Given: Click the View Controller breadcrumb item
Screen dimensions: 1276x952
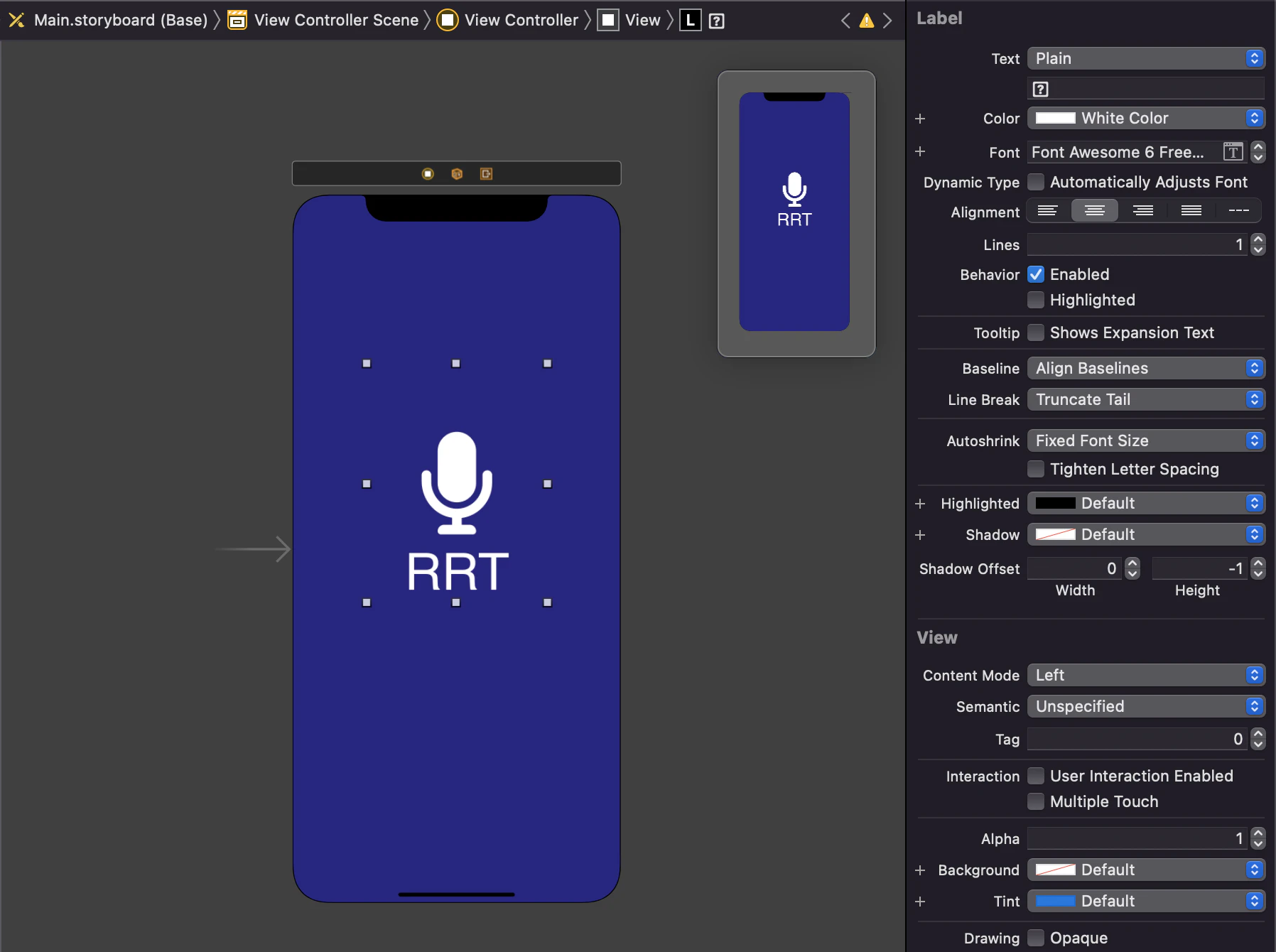Looking at the screenshot, I should coord(521,21).
